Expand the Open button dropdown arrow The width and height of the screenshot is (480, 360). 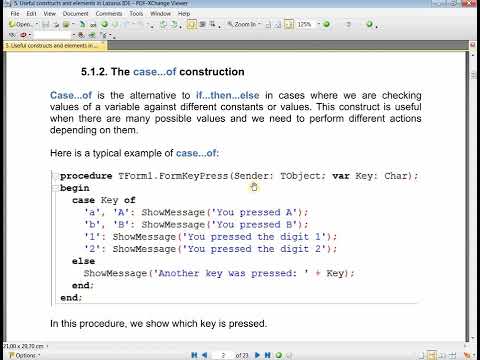(x=37, y=24)
